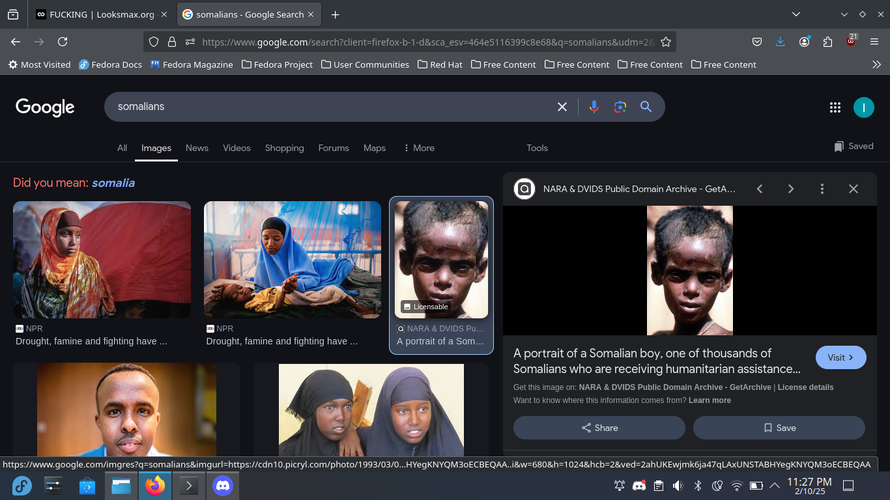Open Google Lens image search
Screen dimensions: 890x500
[620, 107]
